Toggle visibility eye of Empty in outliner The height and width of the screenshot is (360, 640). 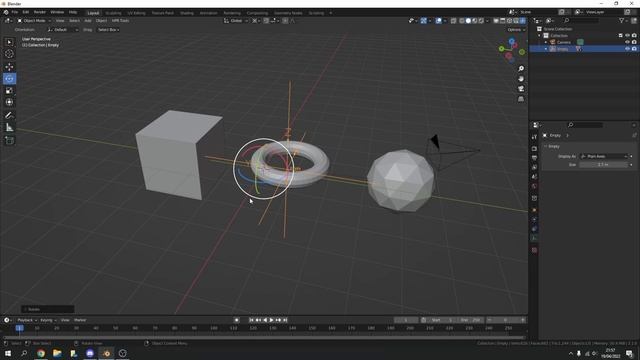[627, 49]
